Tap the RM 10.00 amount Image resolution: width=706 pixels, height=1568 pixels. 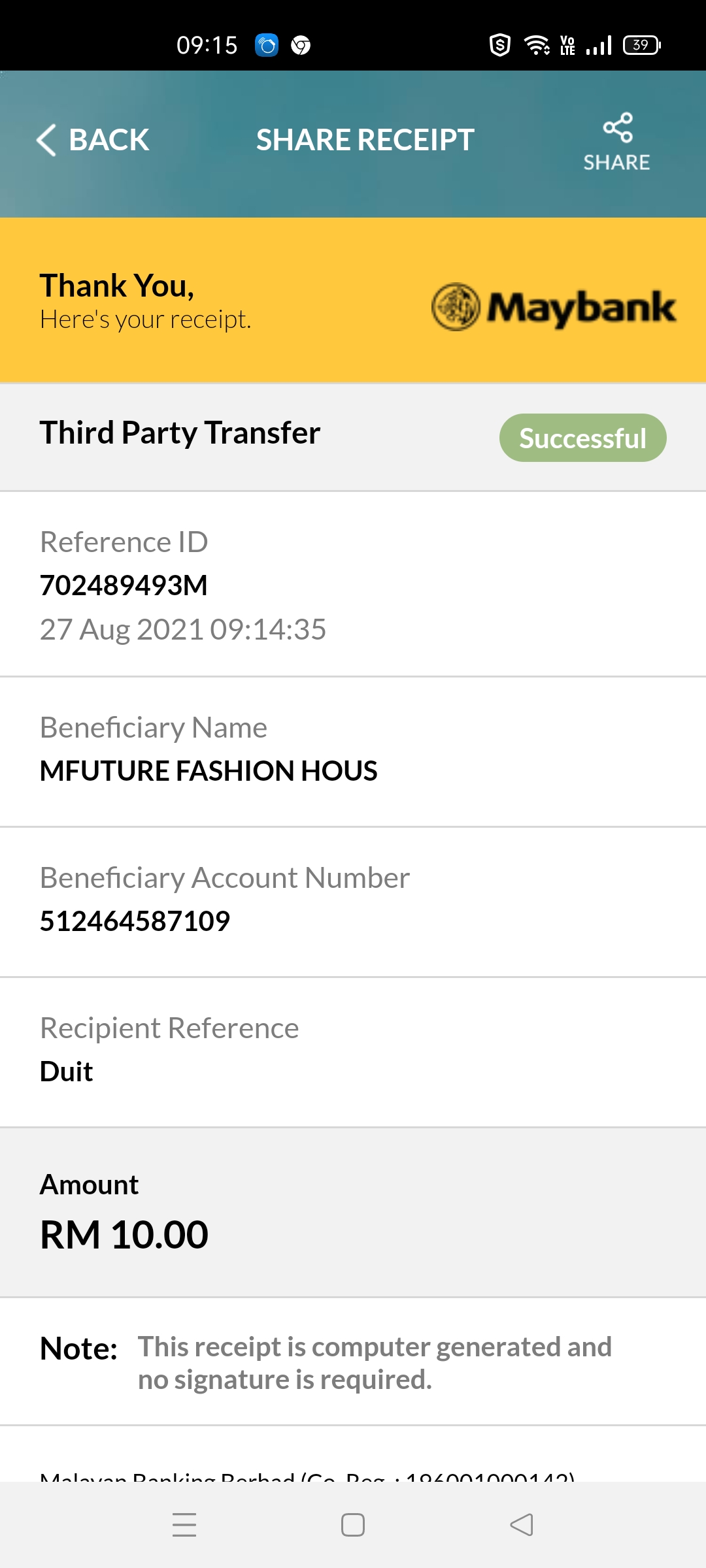[124, 1235]
